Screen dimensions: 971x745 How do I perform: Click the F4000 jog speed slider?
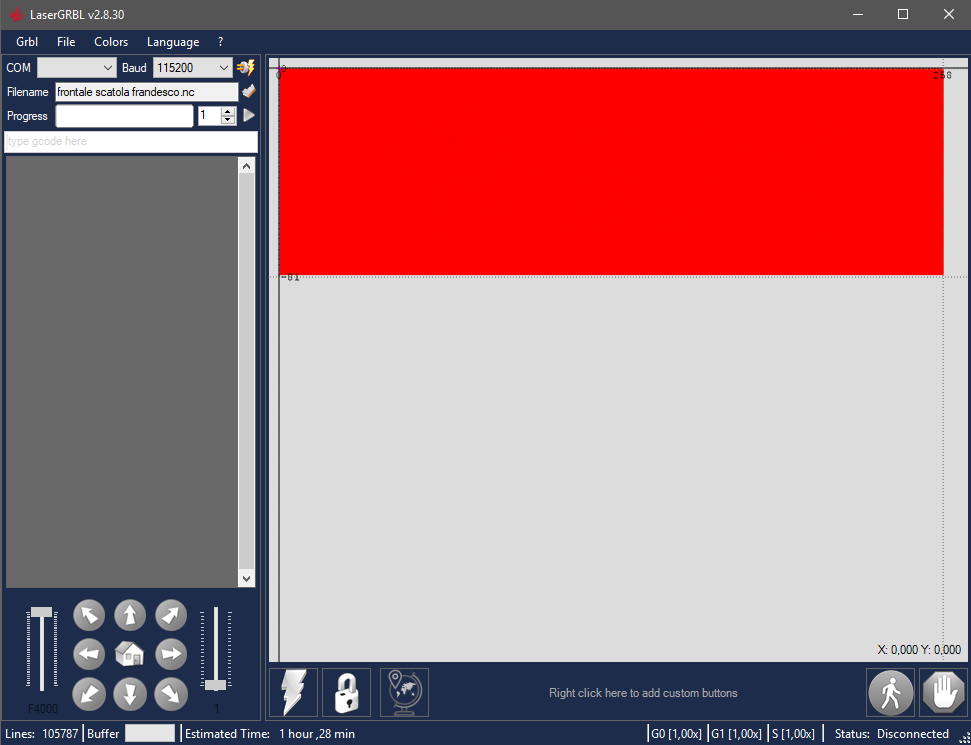tap(41, 650)
